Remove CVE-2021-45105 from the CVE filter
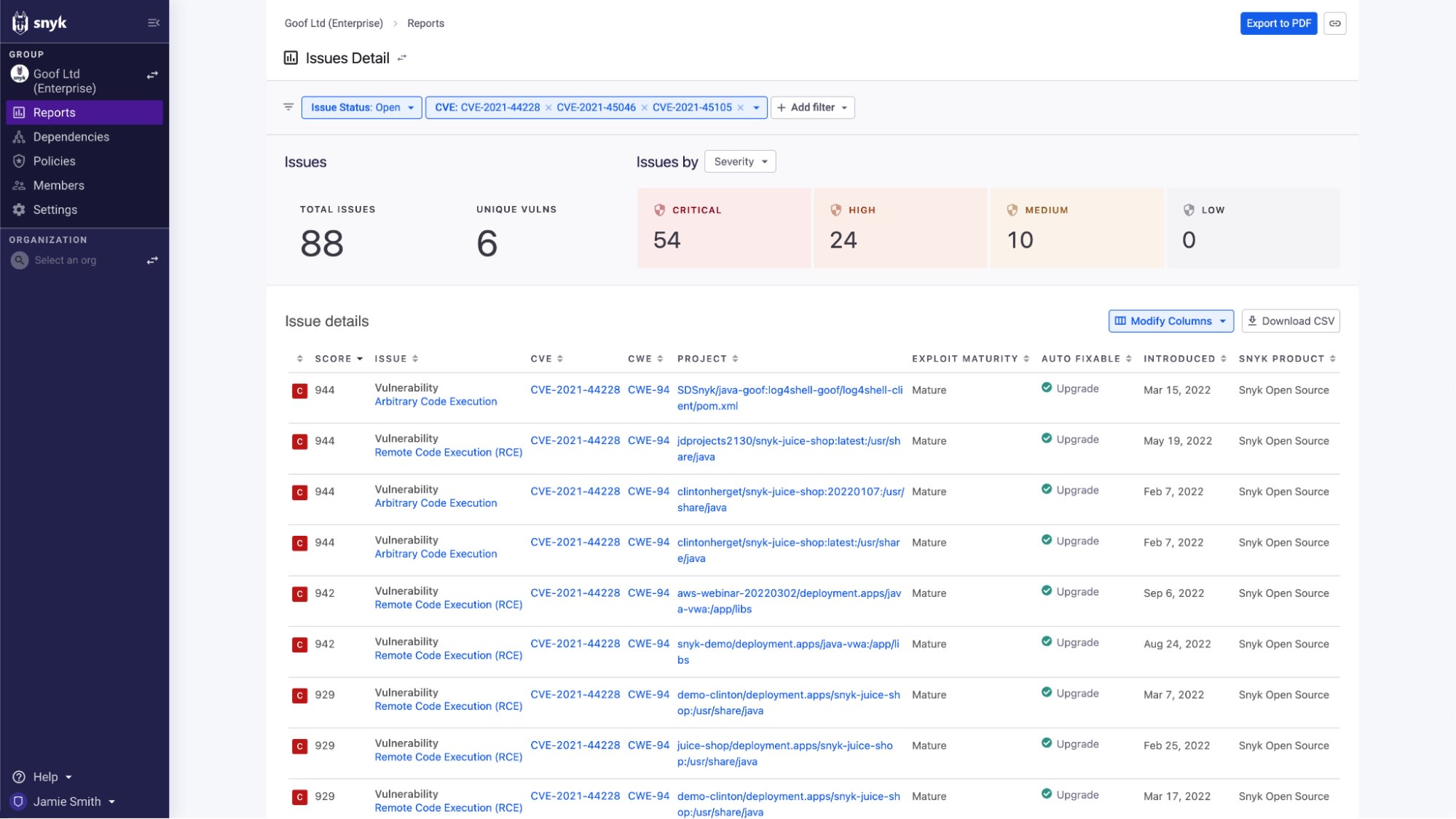1456x819 pixels. (740, 108)
